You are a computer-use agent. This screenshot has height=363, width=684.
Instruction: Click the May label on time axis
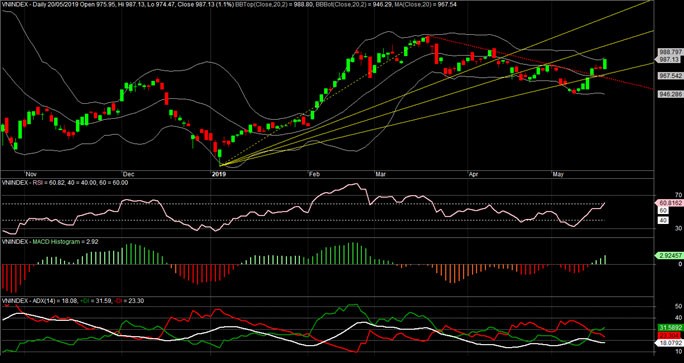coord(558,174)
